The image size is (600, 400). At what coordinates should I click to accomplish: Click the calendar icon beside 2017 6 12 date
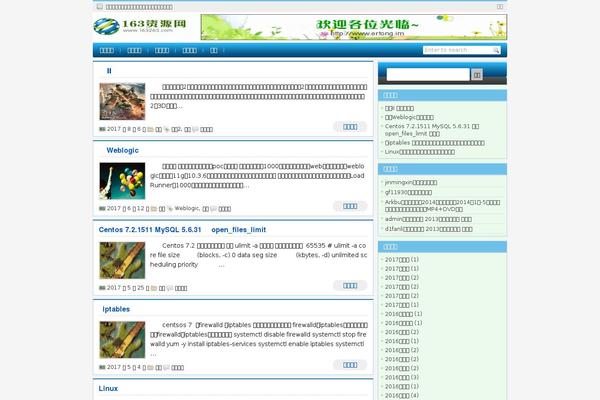coord(102,209)
